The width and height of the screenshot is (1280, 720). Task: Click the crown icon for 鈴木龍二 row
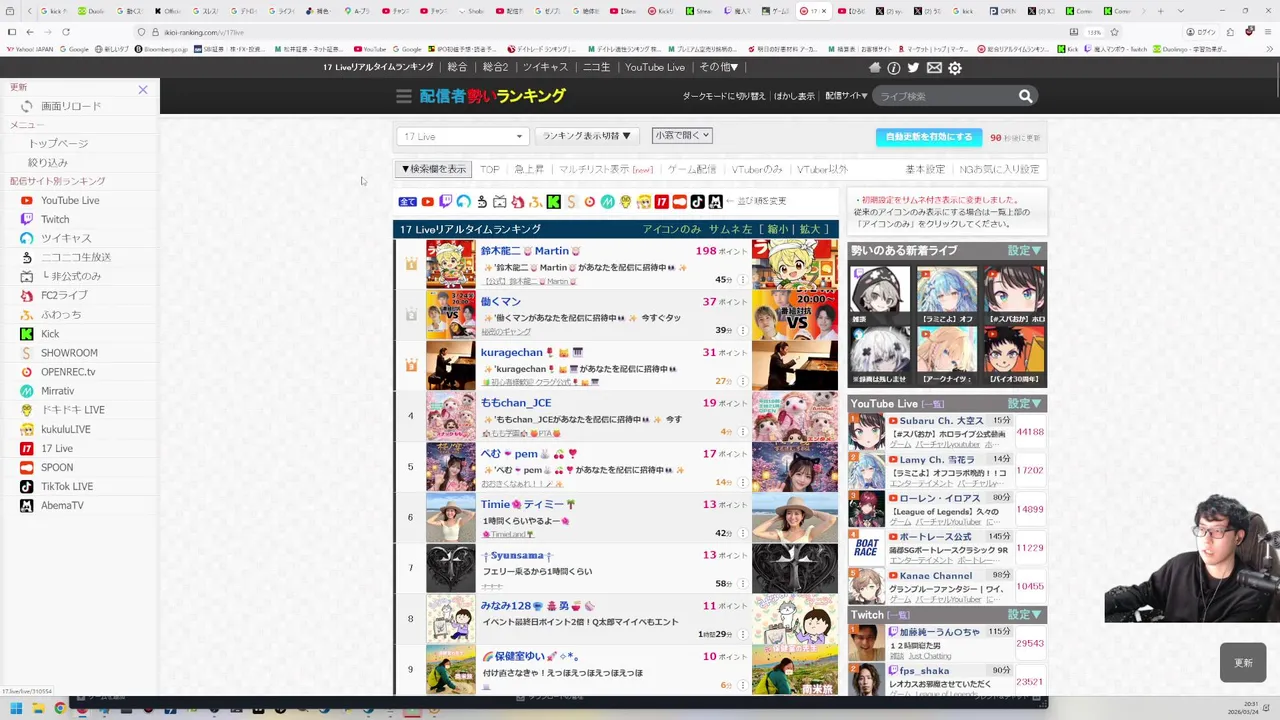pyautogui.click(x=411, y=264)
